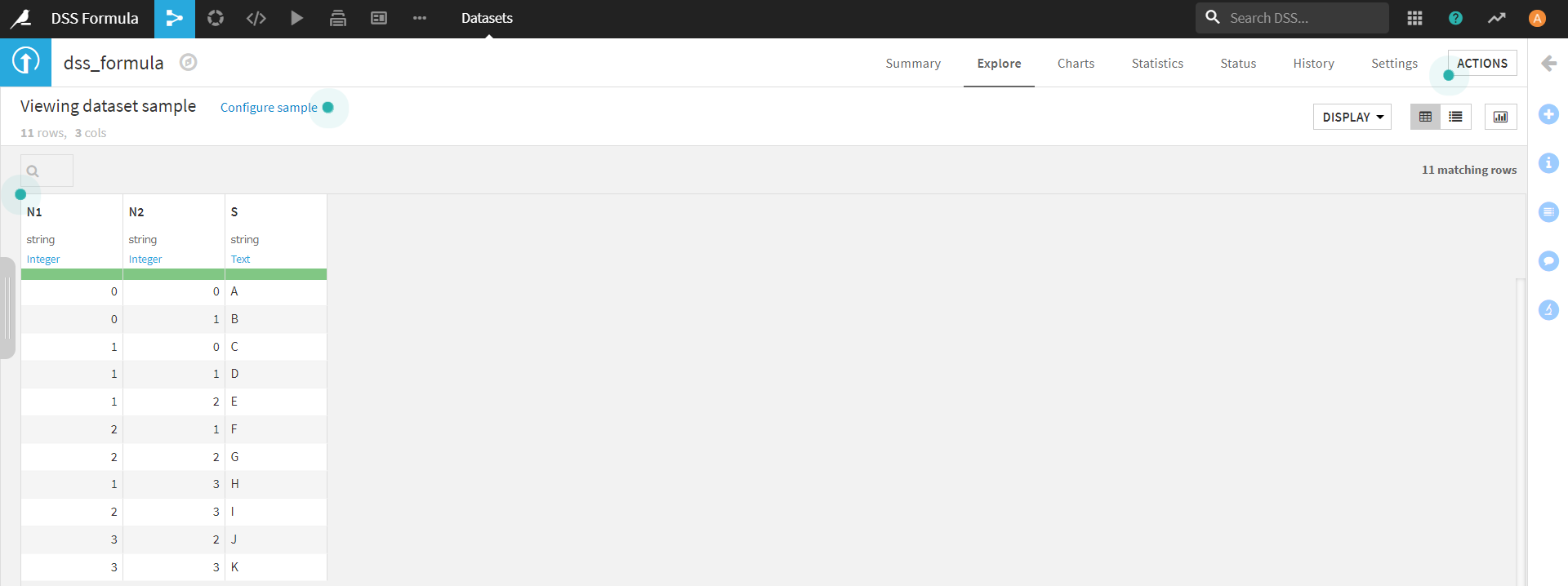
Task: Select cell with value H
Action: click(276, 484)
